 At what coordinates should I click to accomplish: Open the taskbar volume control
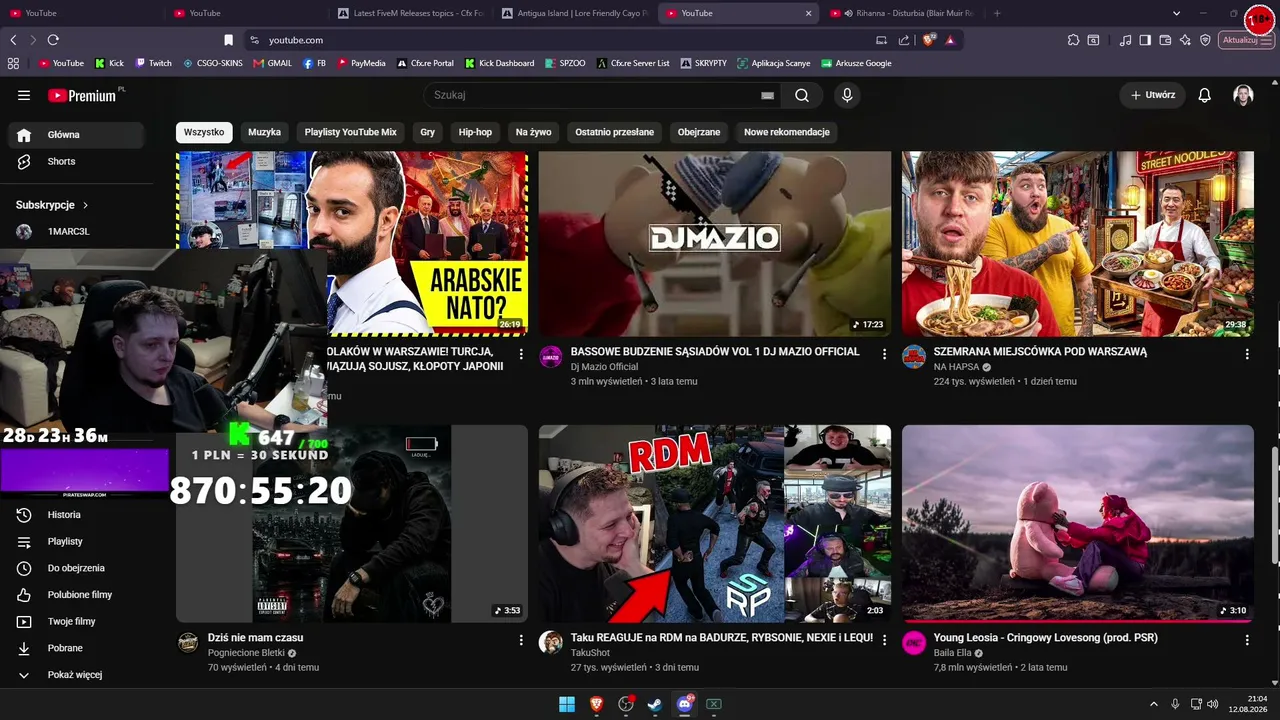pyautogui.click(x=1213, y=704)
